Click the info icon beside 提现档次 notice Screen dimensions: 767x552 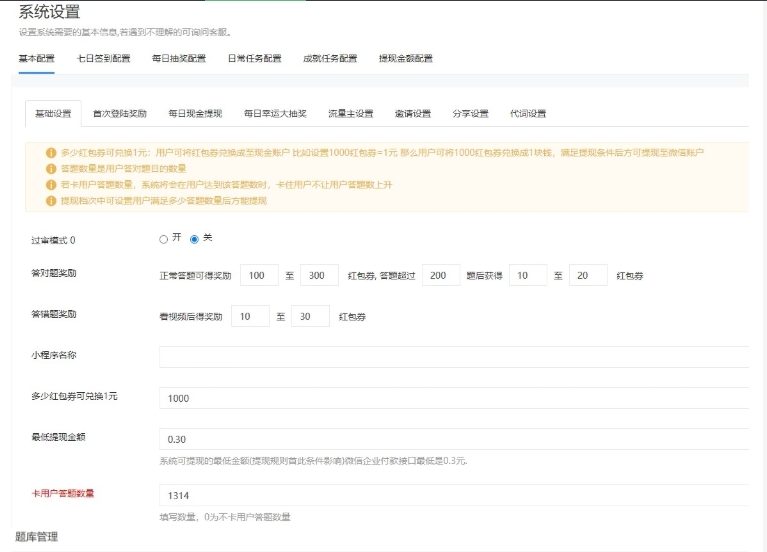(51, 201)
